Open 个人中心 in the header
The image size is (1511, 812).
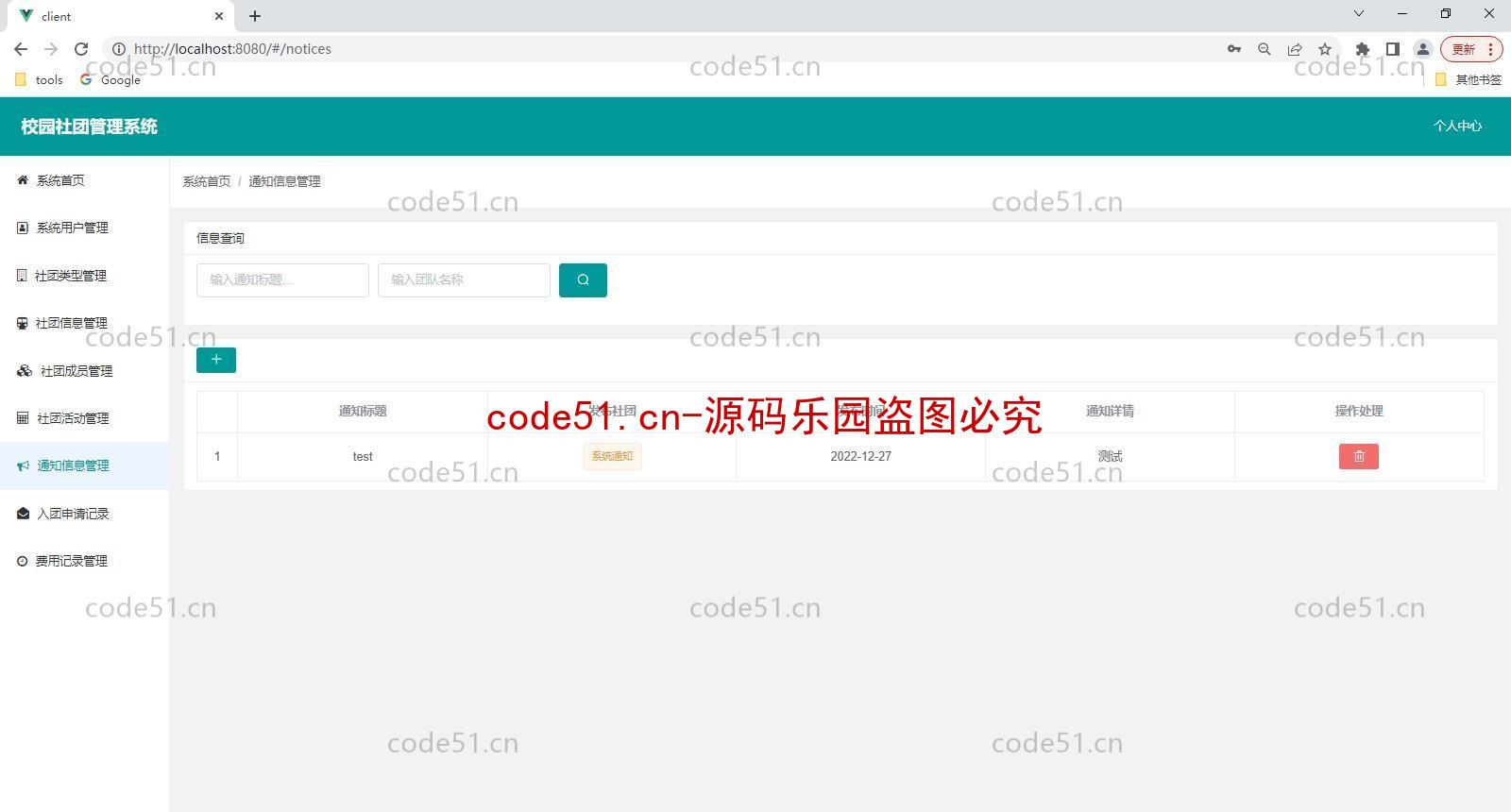[x=1457, y=126]
